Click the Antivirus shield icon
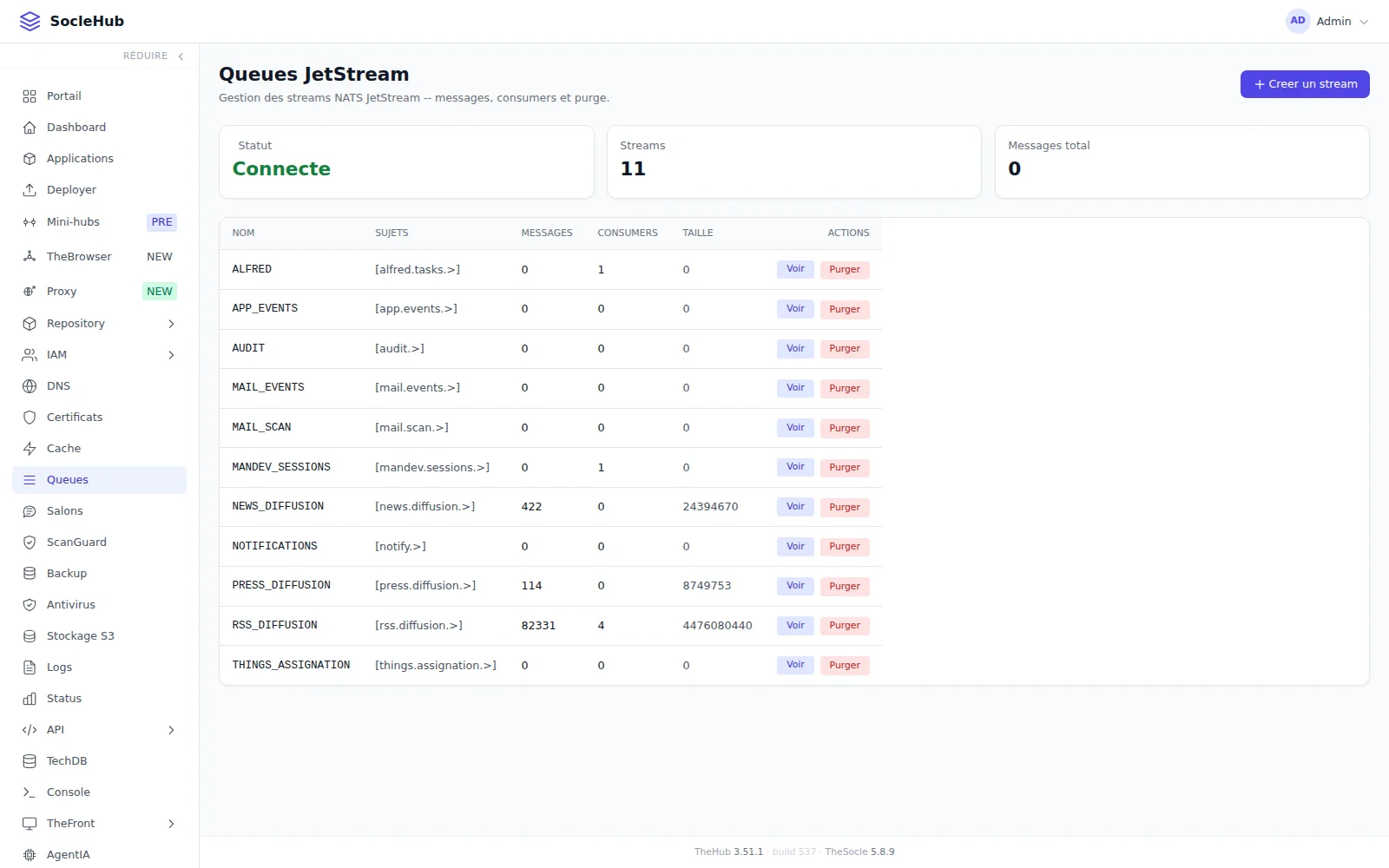 (30, 605)
